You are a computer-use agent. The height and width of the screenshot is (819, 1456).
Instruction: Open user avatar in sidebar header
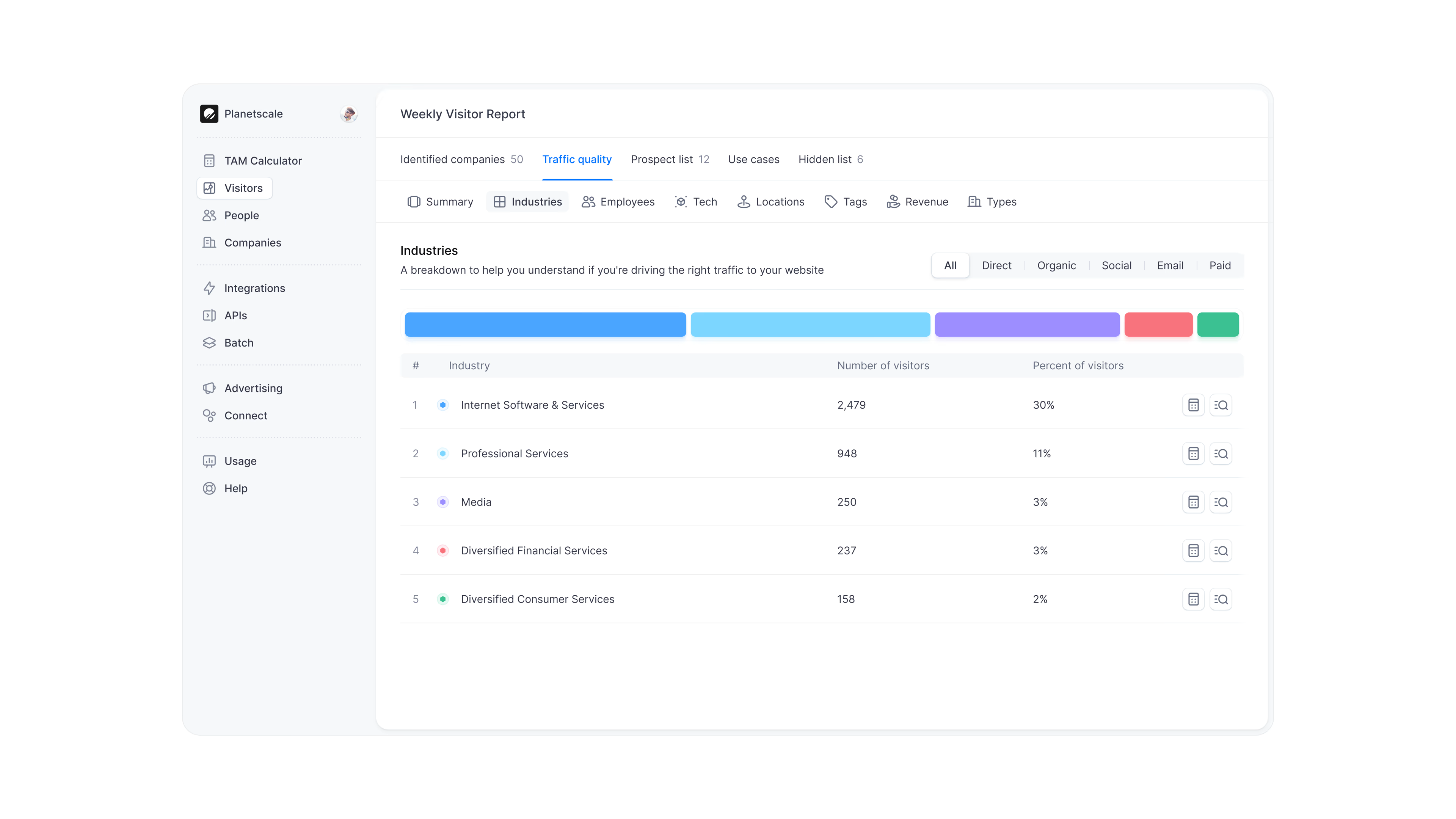[348, 114]
